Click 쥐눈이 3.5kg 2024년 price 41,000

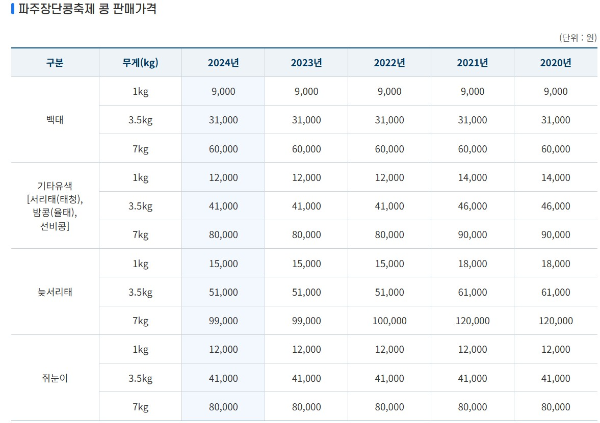click(223, 378)
